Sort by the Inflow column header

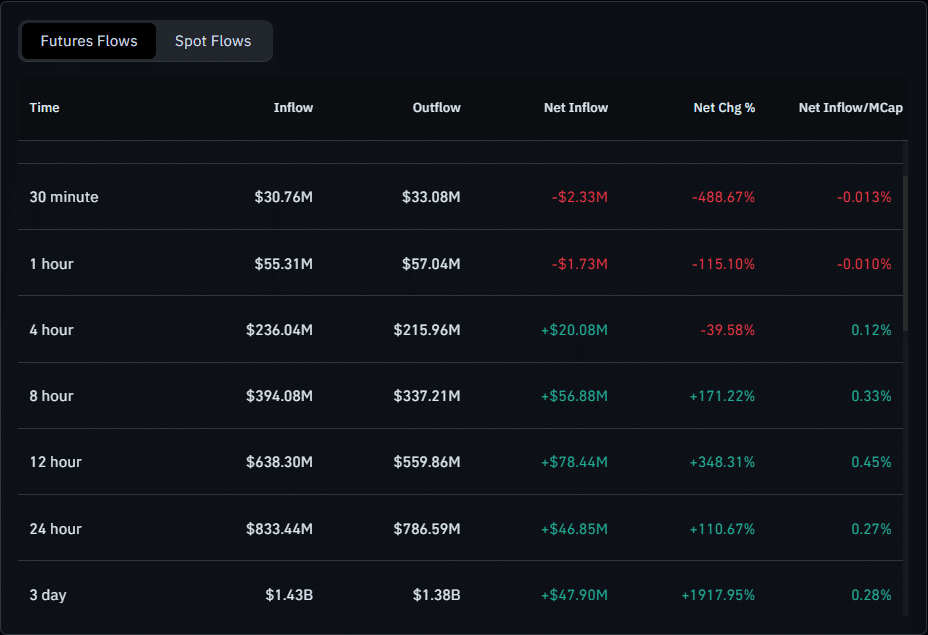point(293,107)
